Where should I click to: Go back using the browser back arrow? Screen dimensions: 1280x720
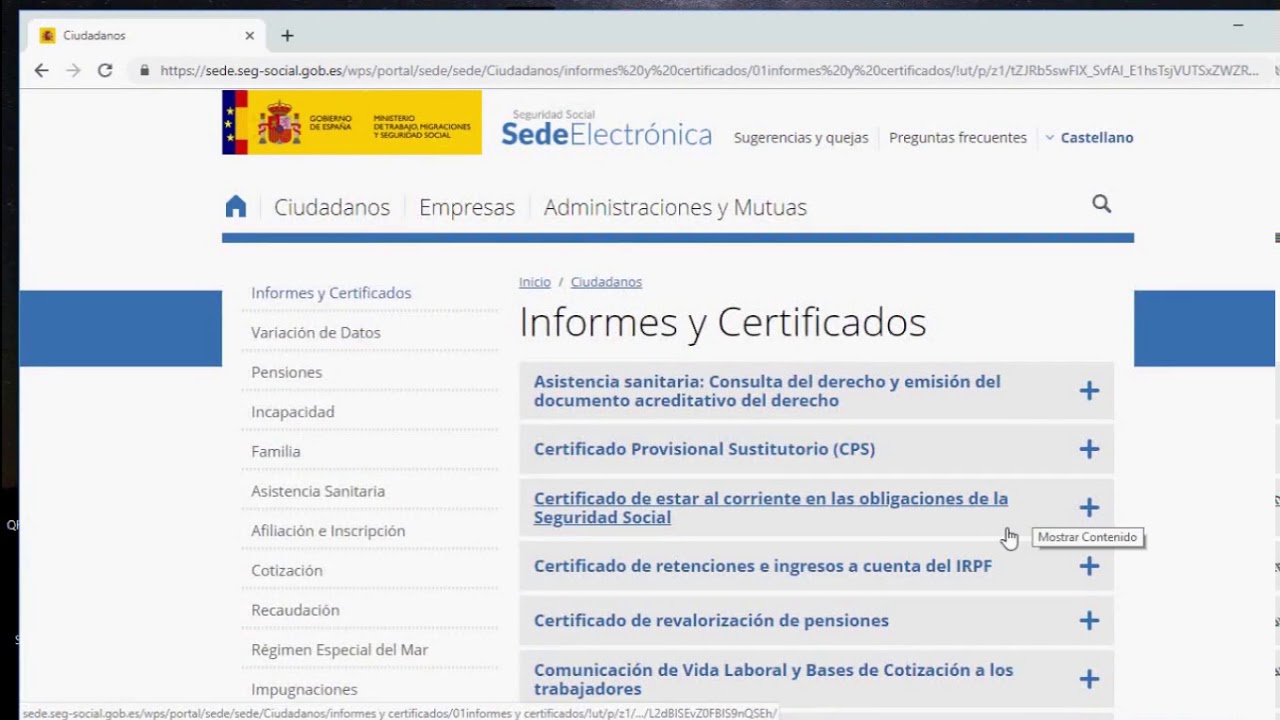coord(40,71)
